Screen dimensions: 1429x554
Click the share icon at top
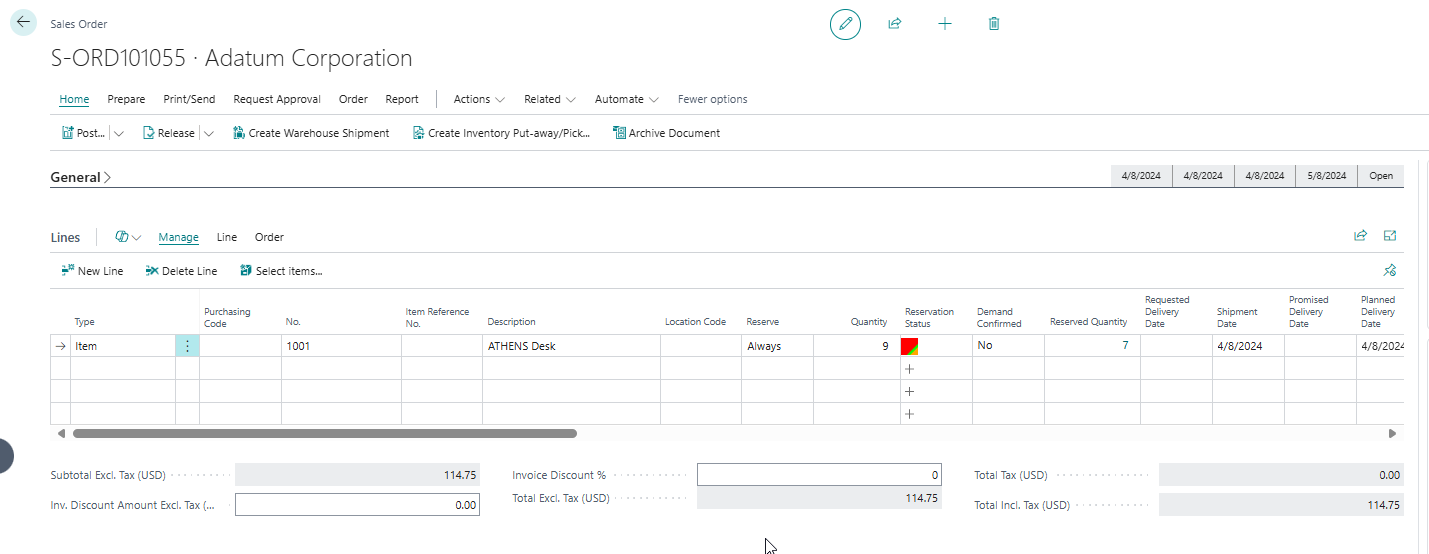(x=895, y=23)
